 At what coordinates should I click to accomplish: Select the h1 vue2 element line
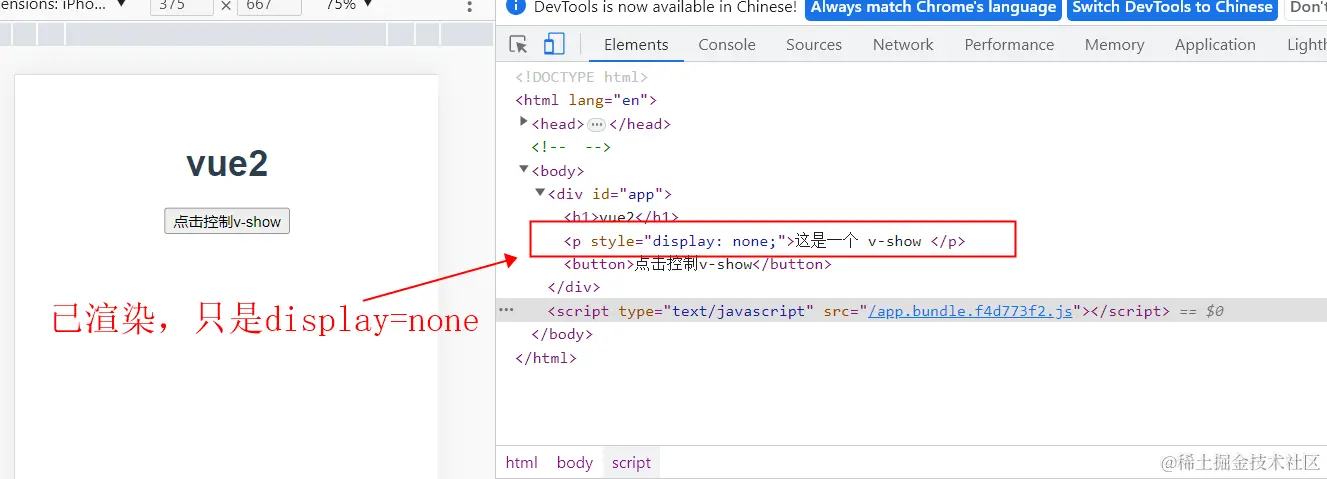tap(621, 217)
